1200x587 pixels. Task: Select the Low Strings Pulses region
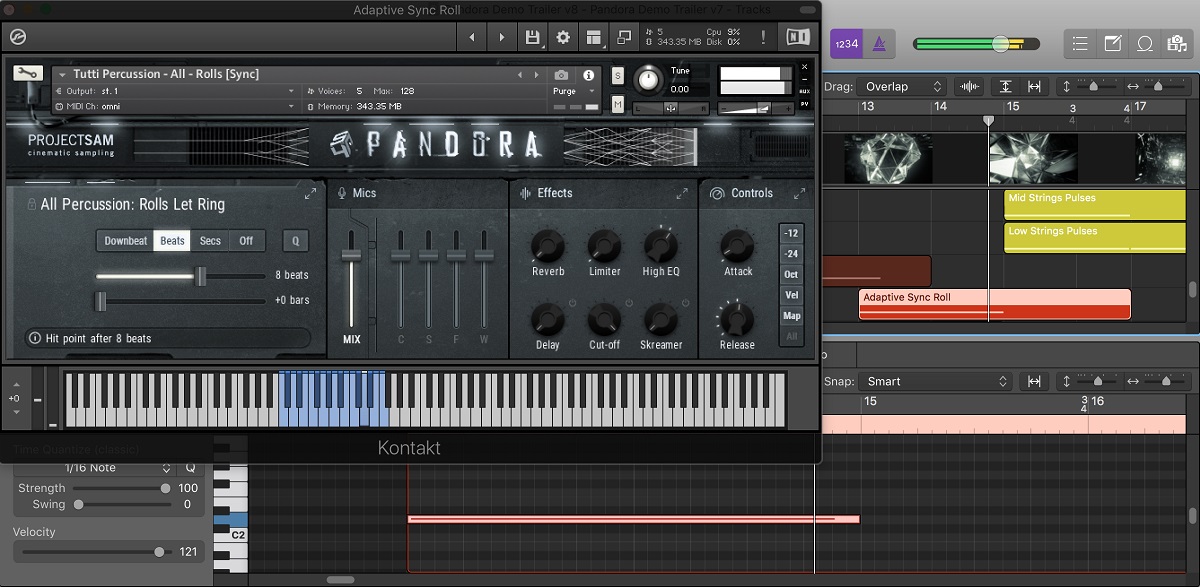(1094, 238)
